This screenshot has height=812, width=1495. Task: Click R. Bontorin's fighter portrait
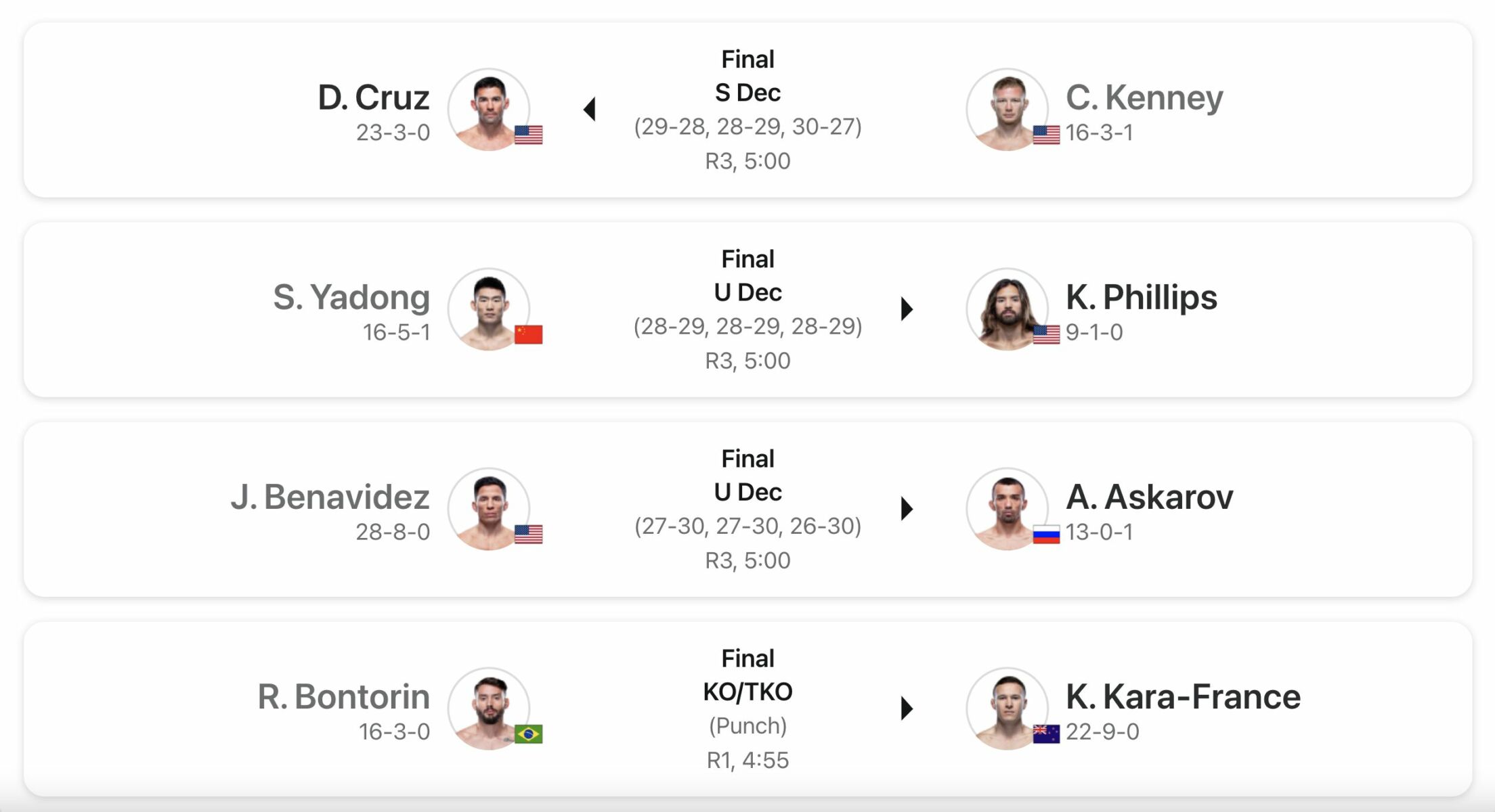click(489, 708)
